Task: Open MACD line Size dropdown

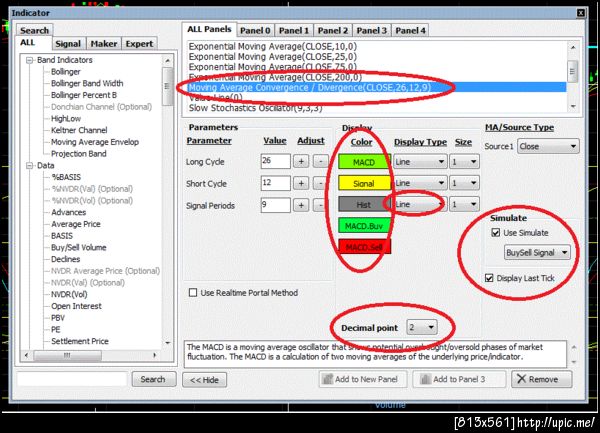Action: tap(465, 162)
